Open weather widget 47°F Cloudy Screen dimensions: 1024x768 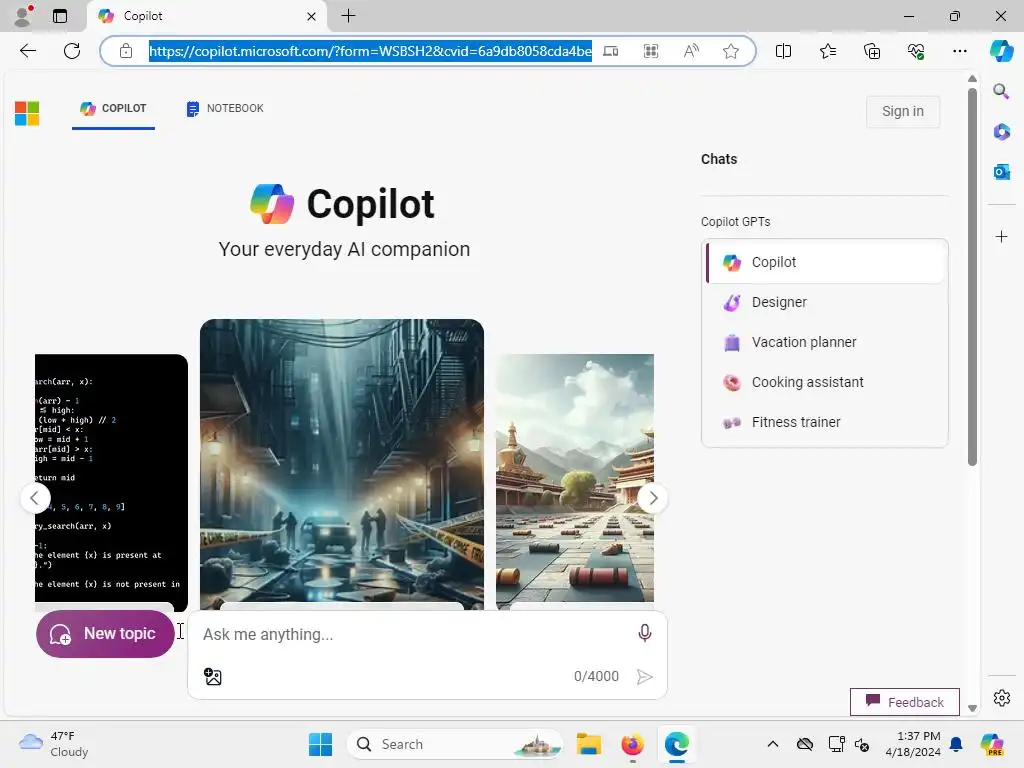click(54, 744)
